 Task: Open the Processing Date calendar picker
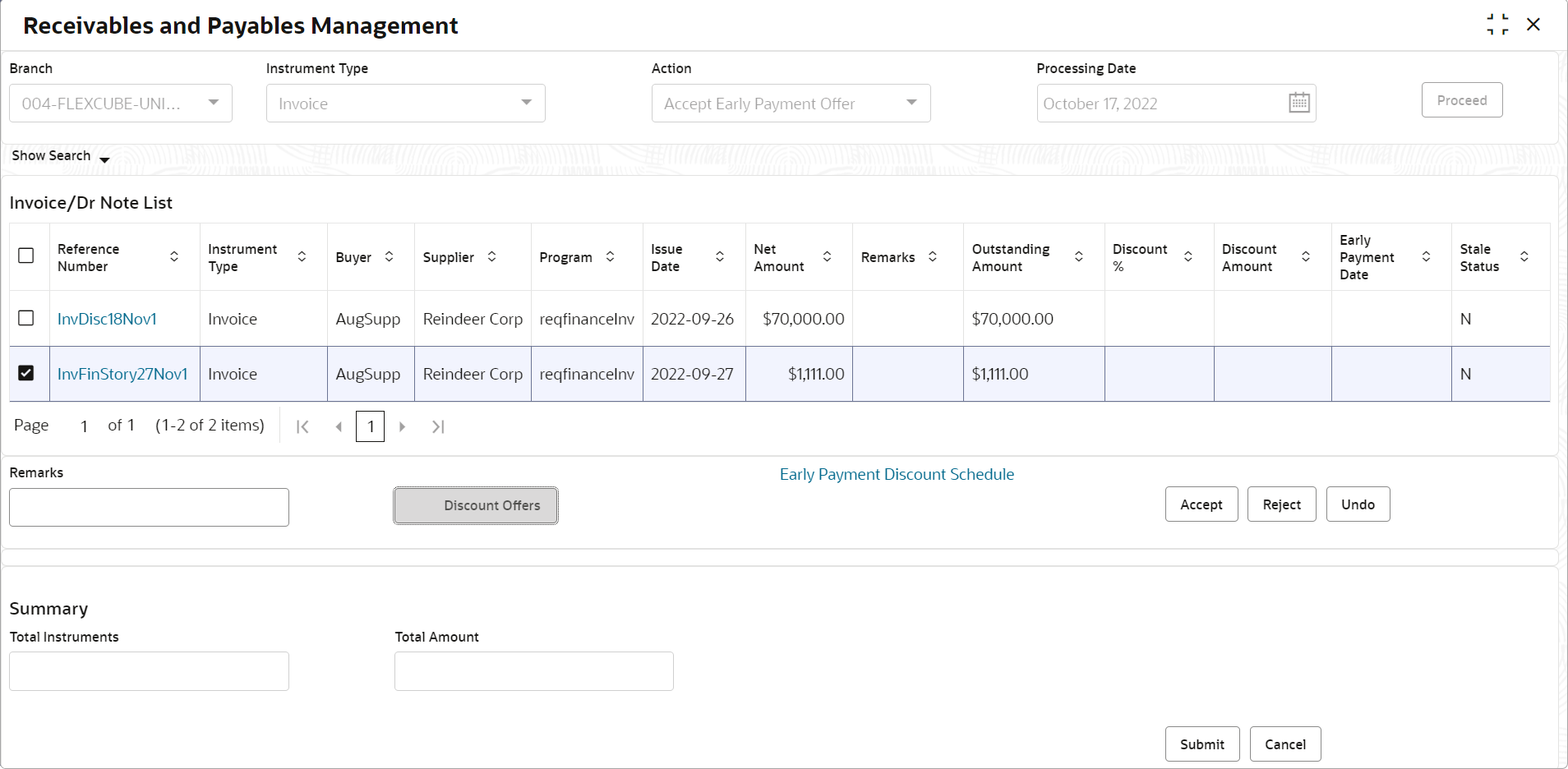(1299, 103)
